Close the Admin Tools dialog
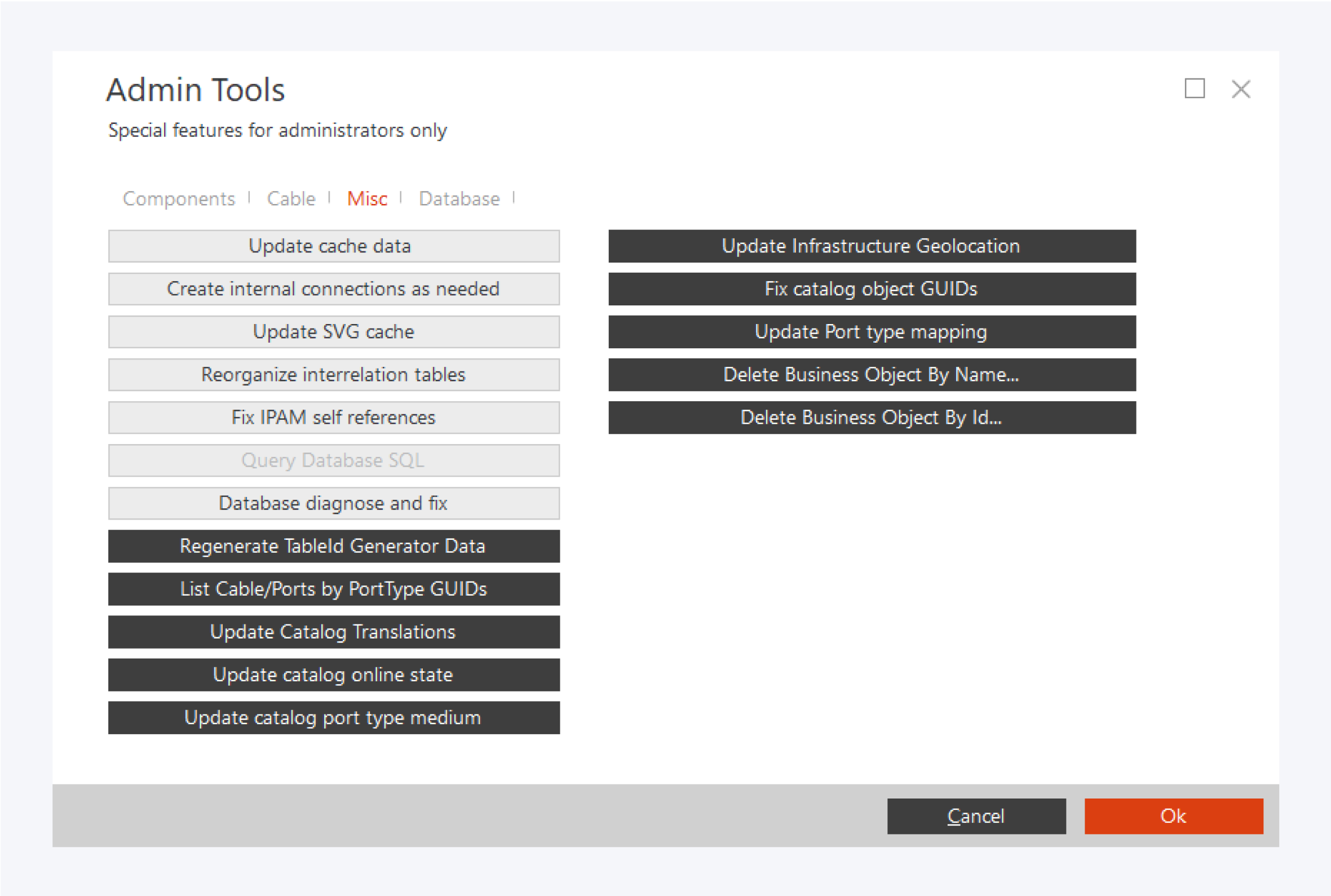The image size is (1331, 896). [x=1240, y=88]
